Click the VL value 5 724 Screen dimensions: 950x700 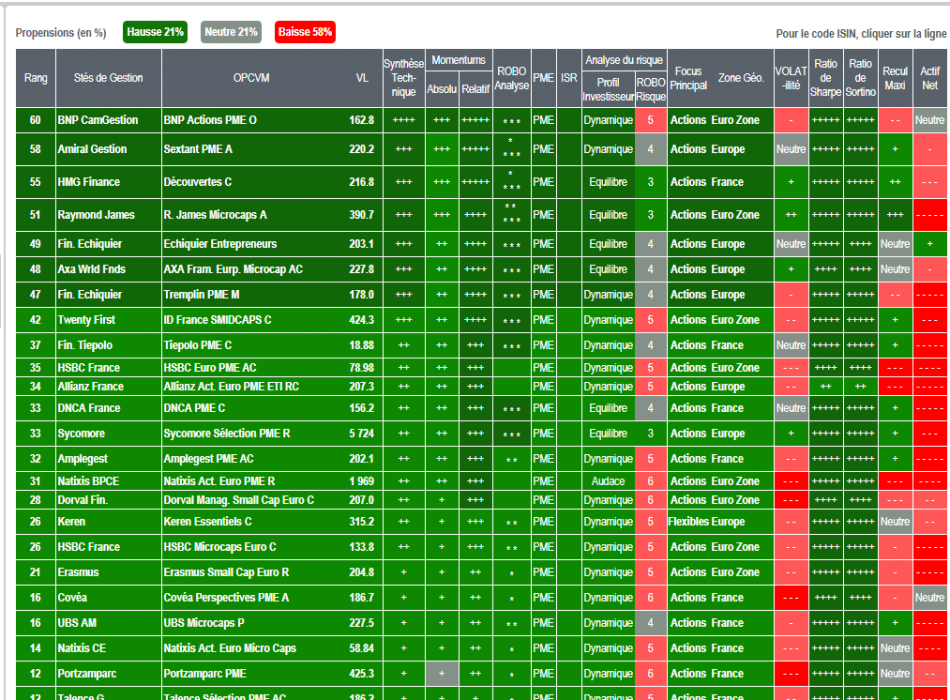point(361,434)
